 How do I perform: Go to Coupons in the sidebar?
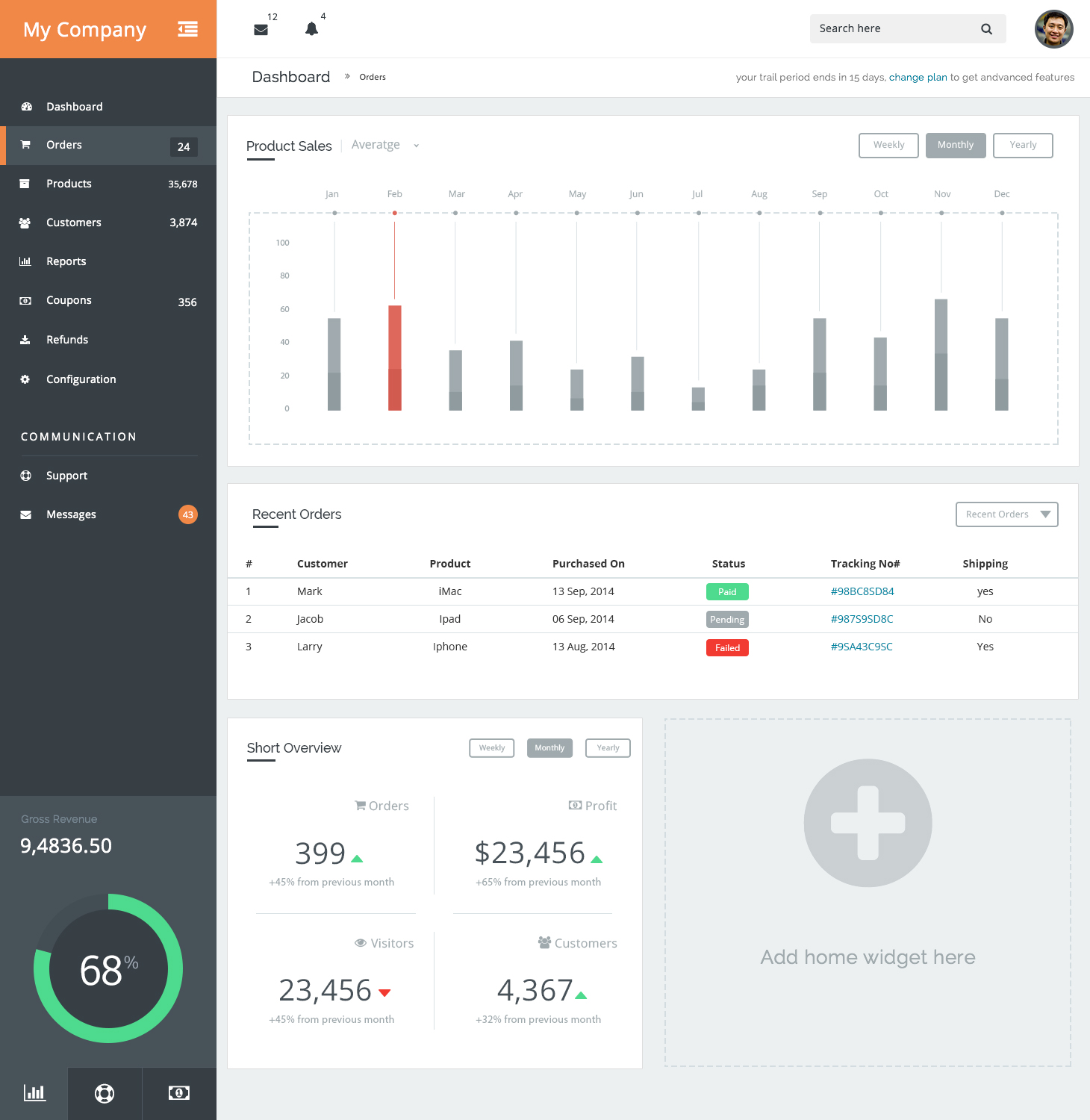point(69,300)
